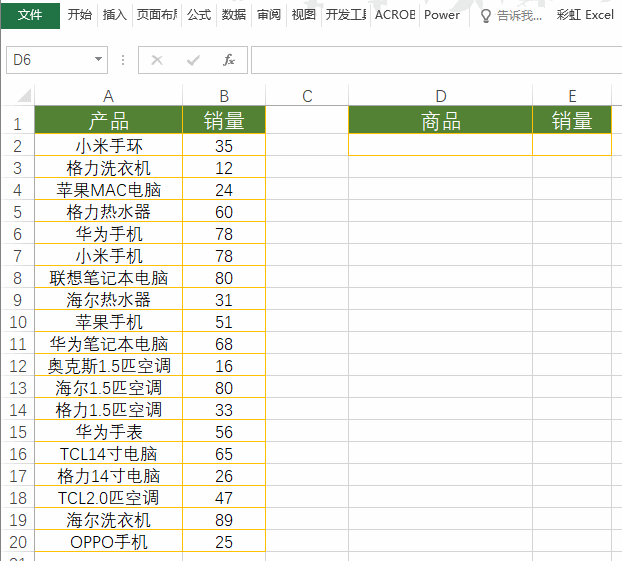
Task: Select the empty cell D2 under 商品
Action: coord(441,145)
